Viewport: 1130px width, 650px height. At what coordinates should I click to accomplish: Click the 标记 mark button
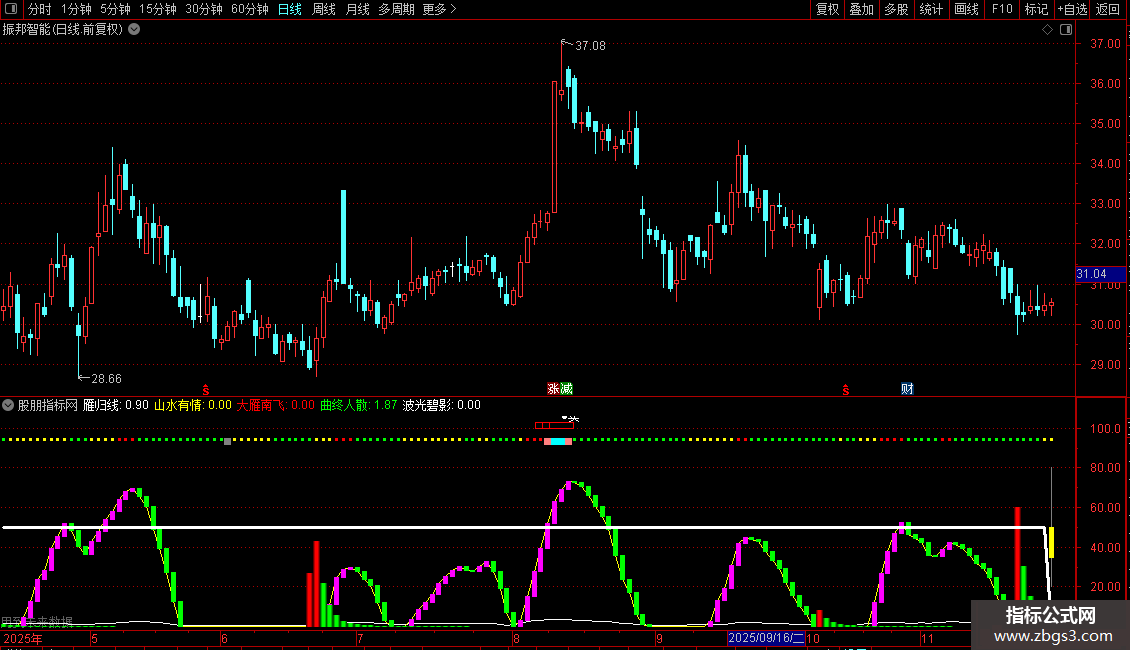point(1036,9)
